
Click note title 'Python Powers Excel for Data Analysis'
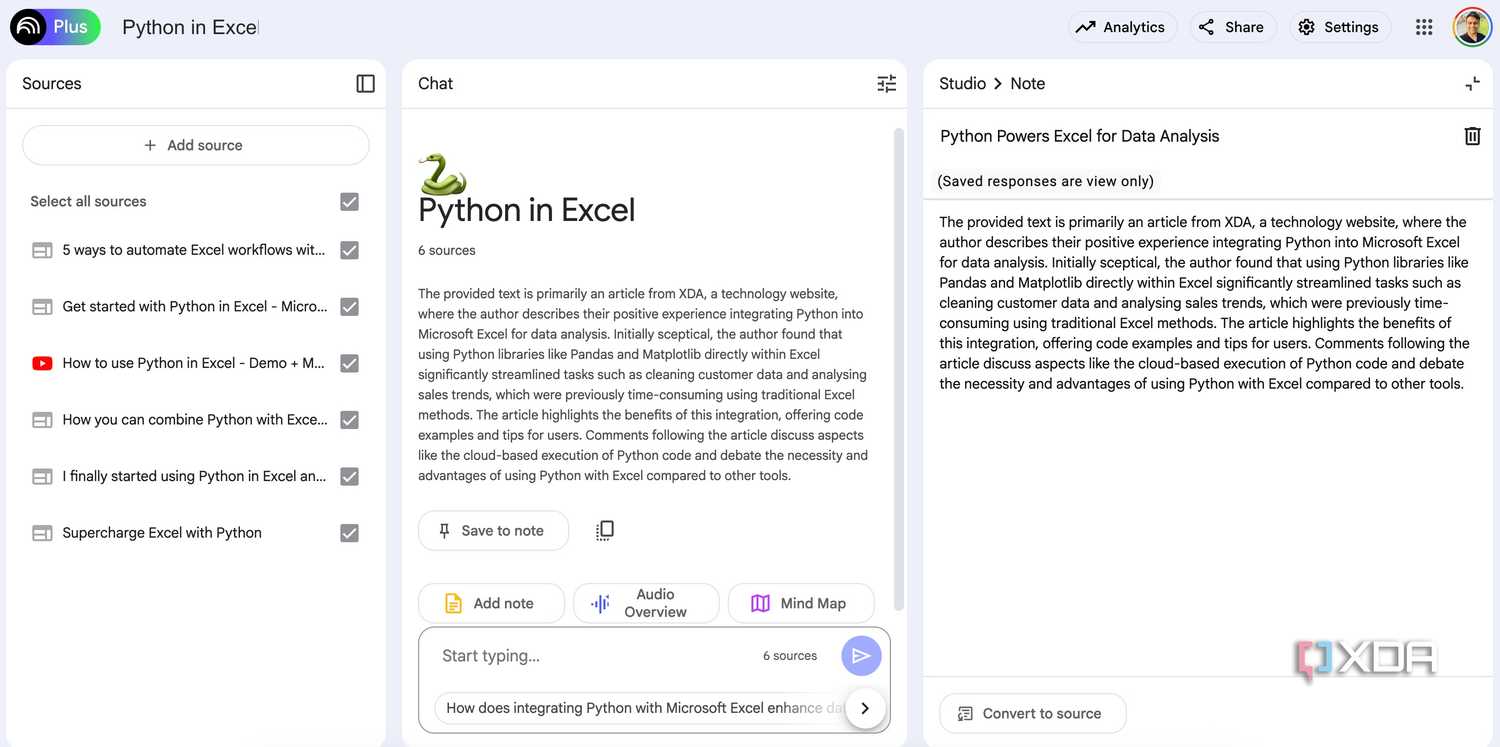tap(1080, 136)
